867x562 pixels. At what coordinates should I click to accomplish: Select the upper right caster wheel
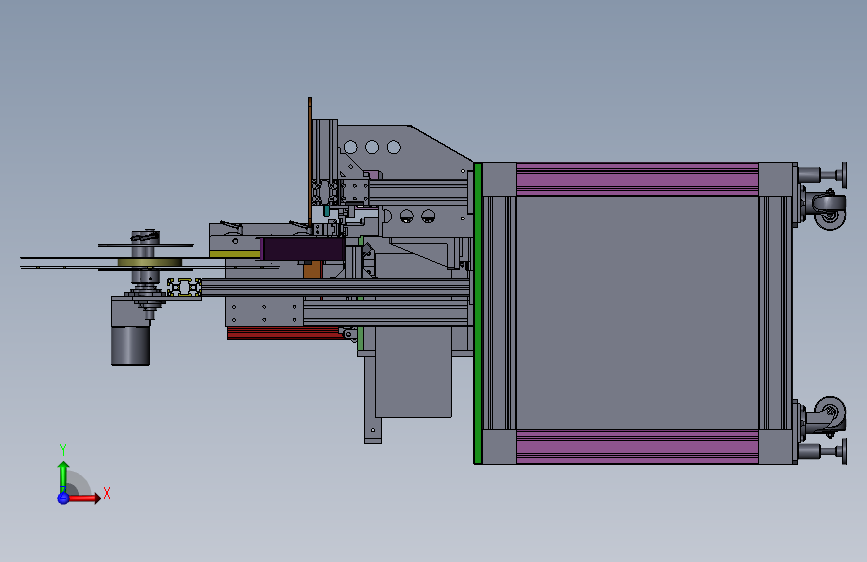pos(829,209)
